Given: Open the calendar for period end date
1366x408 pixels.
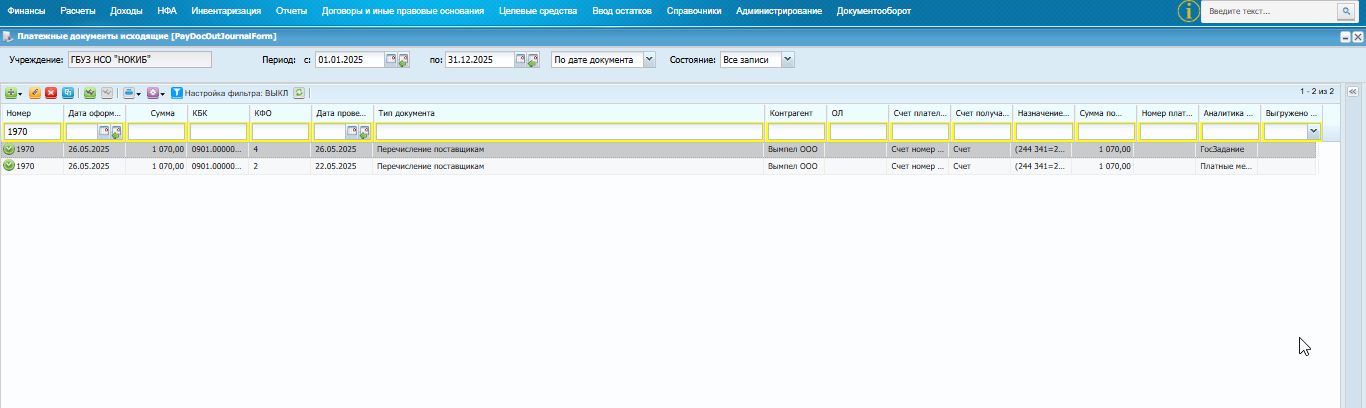Looking at the screenshot, I should point(521,60).
